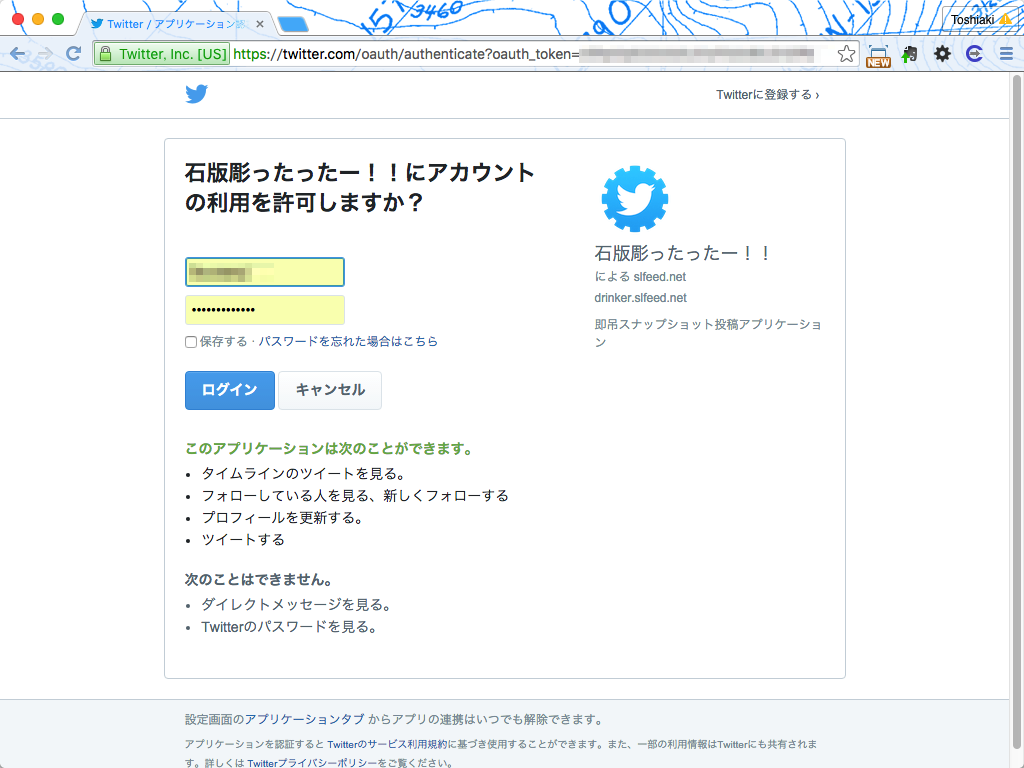Click the Twitterのパスワードを見る。 list item
1024x768 pixels.
[289, 627]
